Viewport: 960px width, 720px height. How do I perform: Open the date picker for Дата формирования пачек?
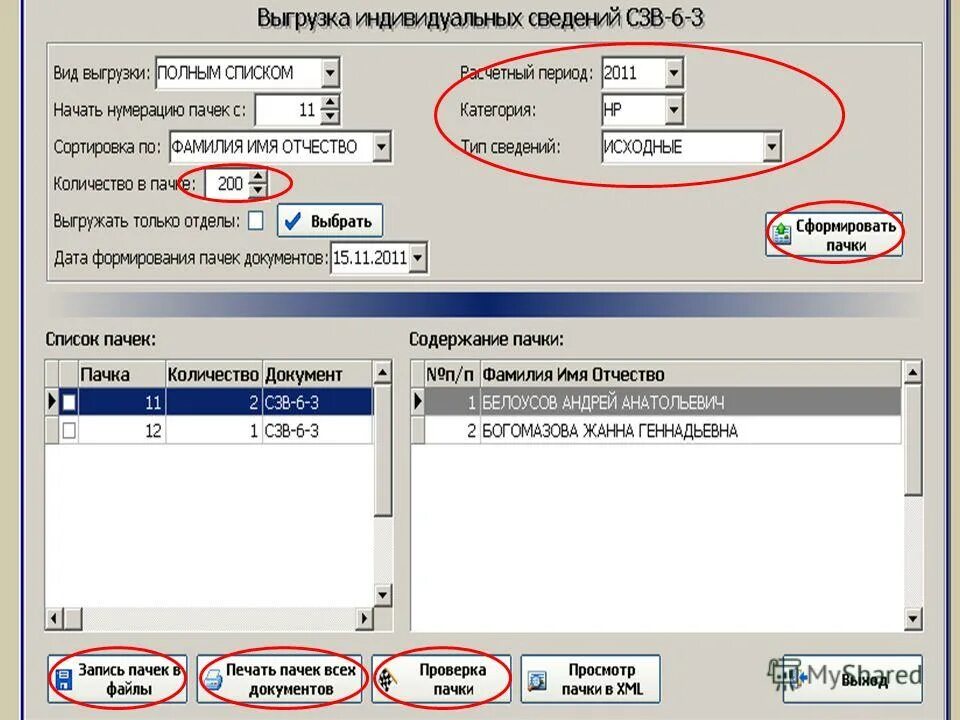coord(418,258)
